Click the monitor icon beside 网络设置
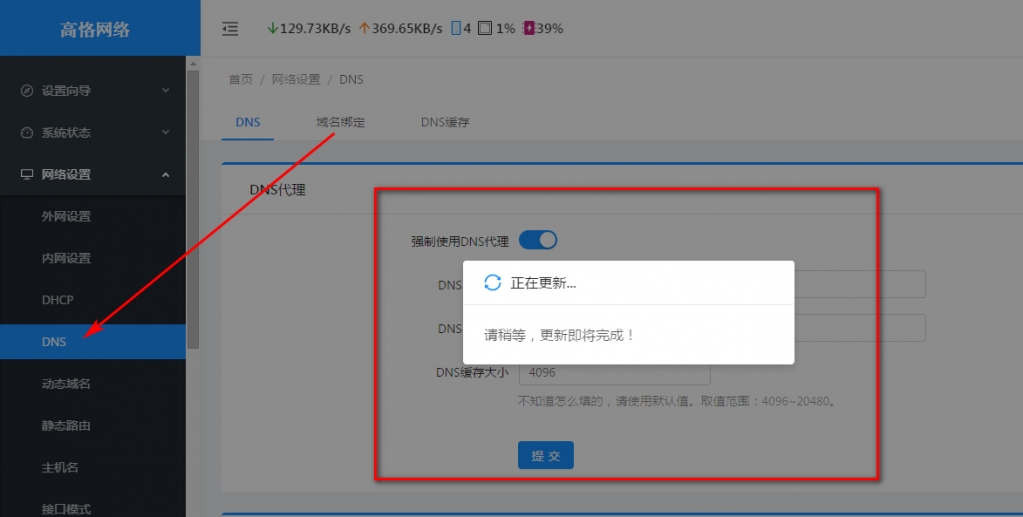Screen dimensions: 1023x517 [27, 174]
